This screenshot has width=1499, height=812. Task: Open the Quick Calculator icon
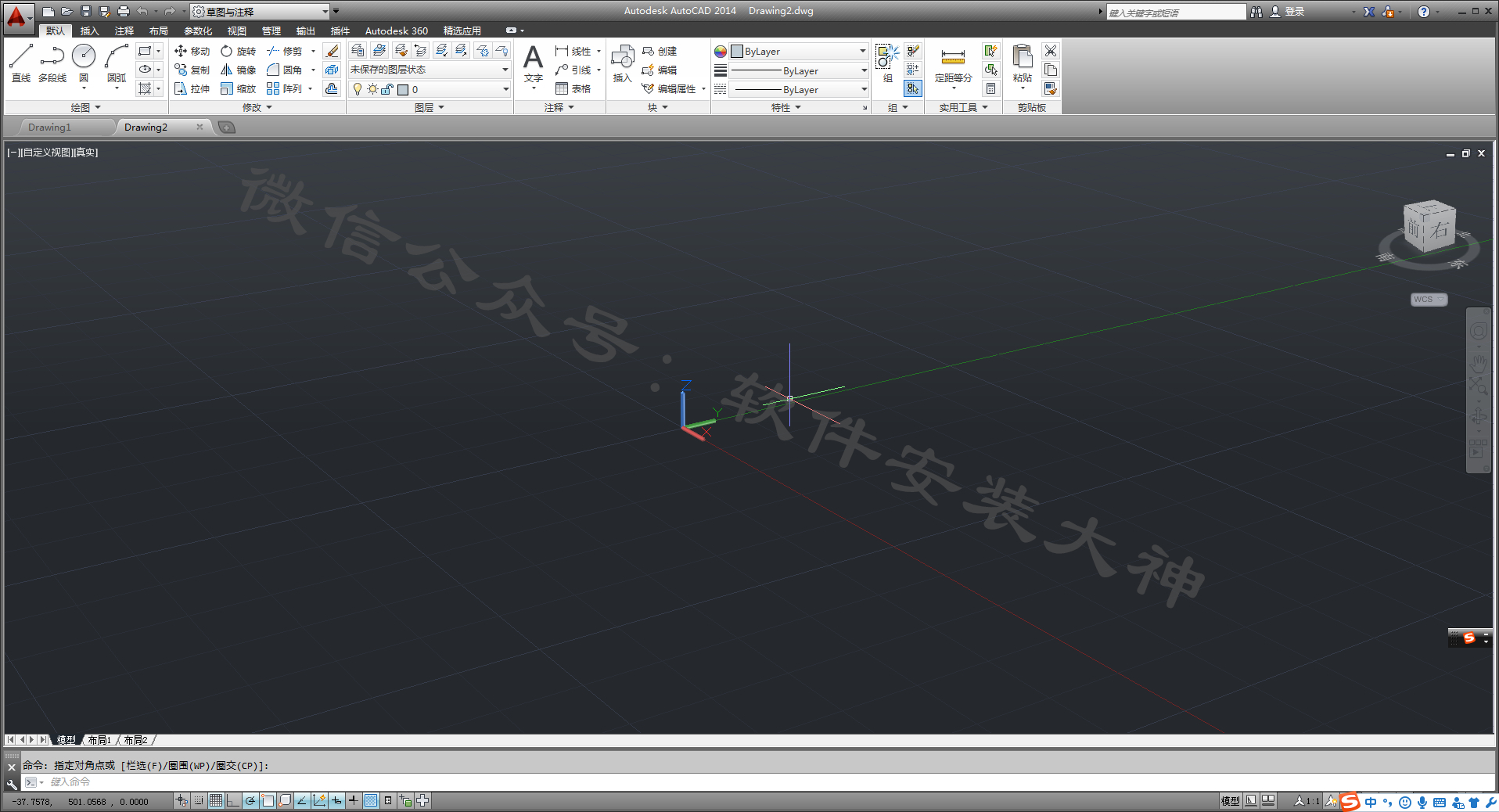click(x=991, y=88)
